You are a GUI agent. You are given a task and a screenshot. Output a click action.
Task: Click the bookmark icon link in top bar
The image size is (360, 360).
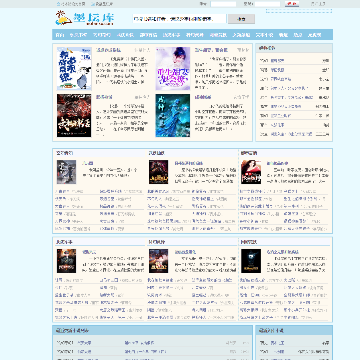coord(102,4)
